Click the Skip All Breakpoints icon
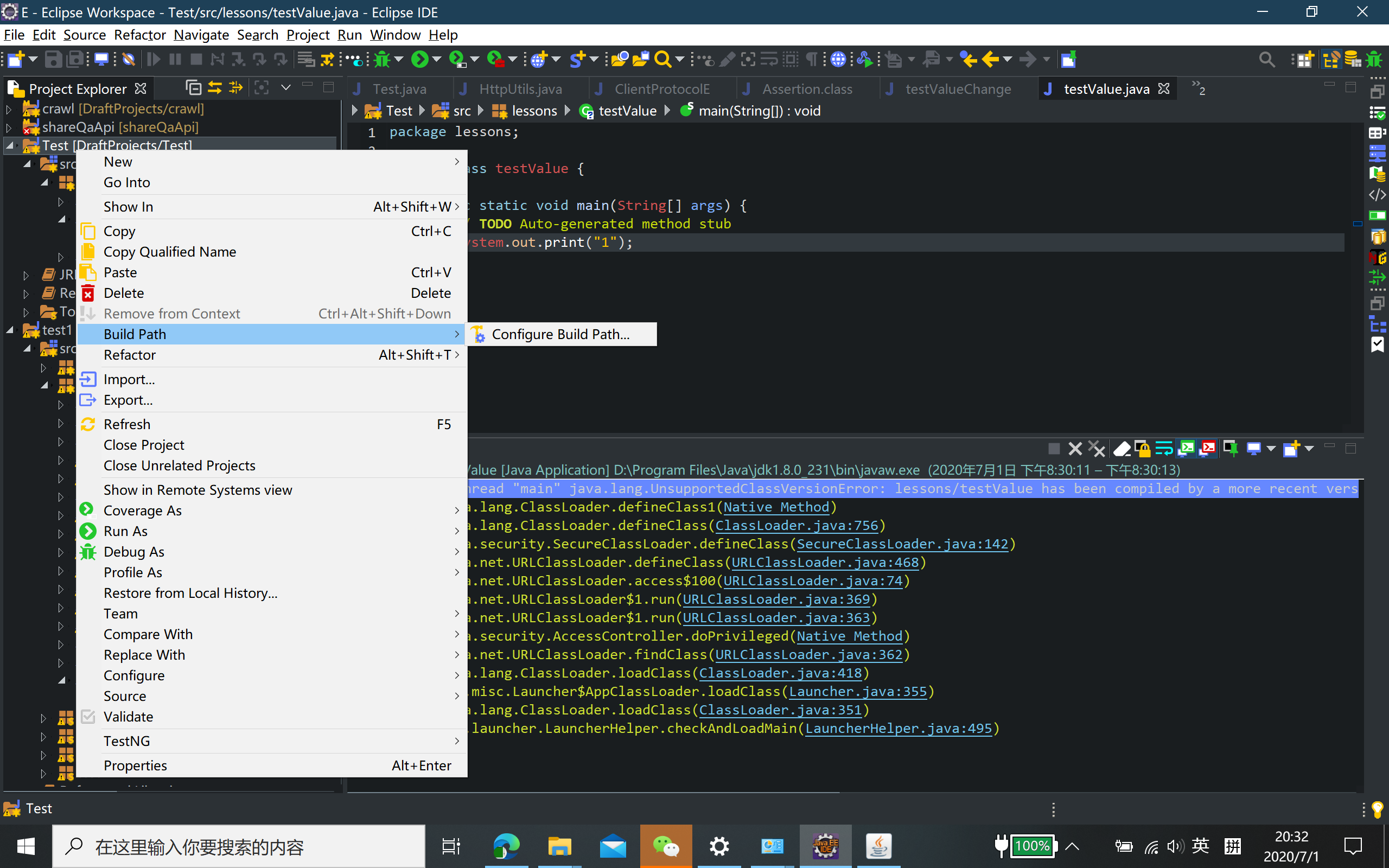This screenshot has height=868, width=1389. [x=129, y=59]
